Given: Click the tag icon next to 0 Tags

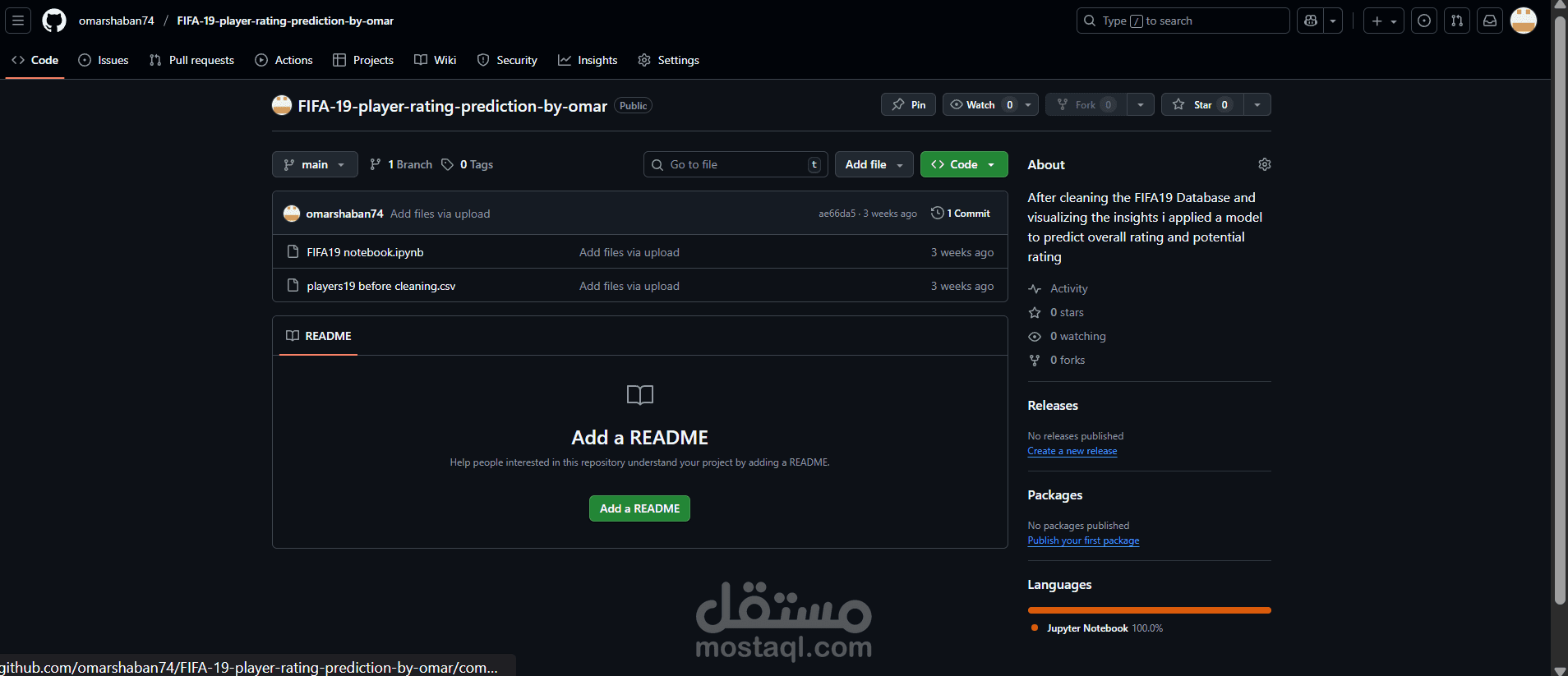Looking at the screenshot, I should (447, 164).
